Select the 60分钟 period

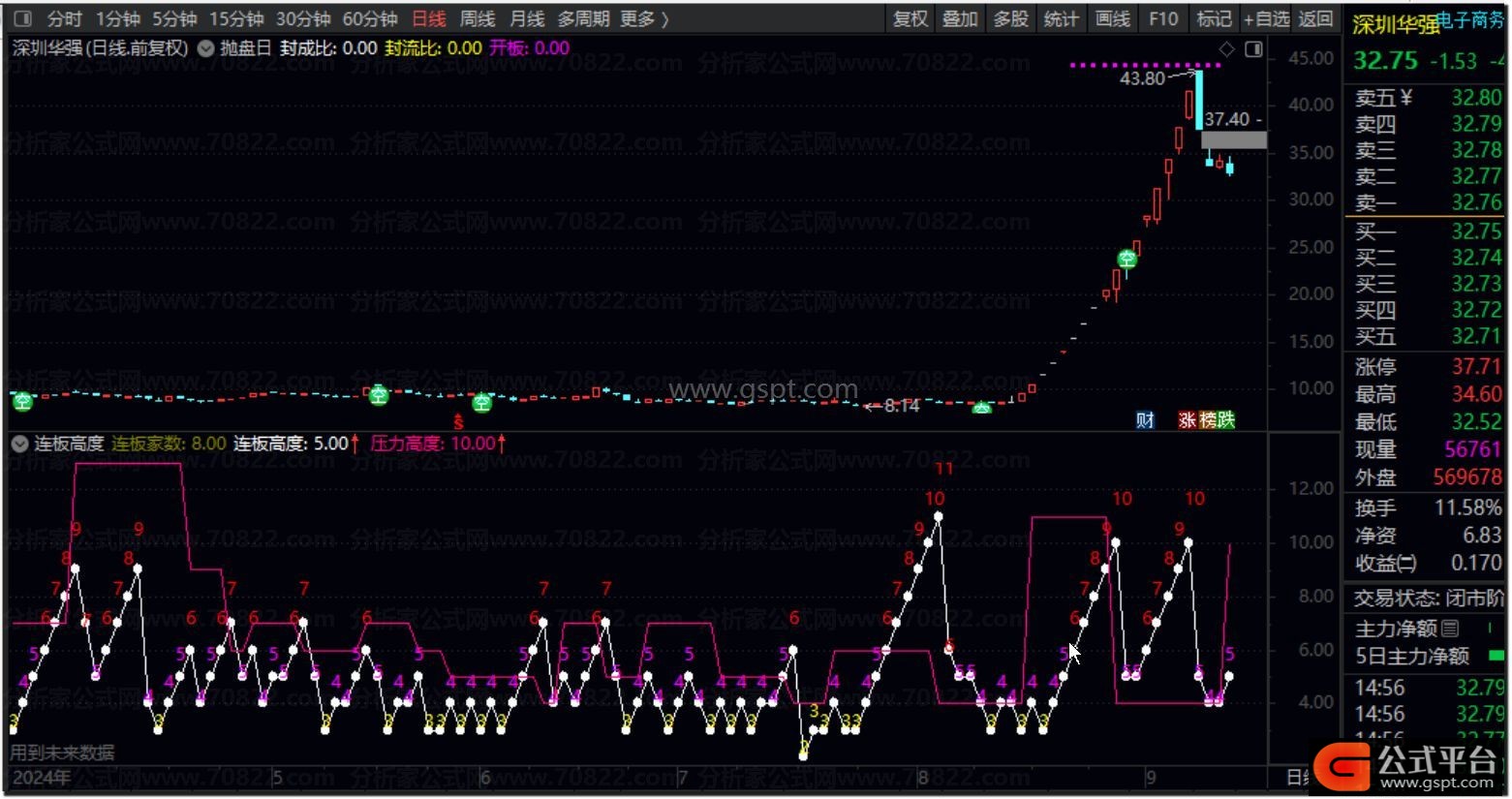(370, 18)
